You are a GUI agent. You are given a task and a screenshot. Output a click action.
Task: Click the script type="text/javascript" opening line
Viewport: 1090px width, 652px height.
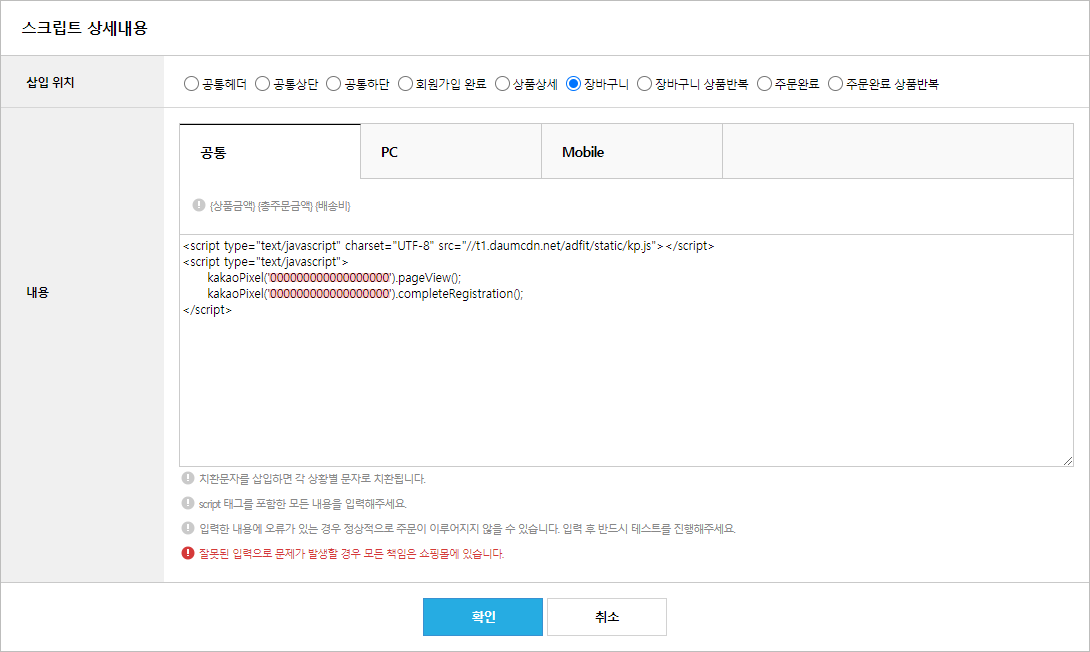pyautogui.click(x=266, y=261)
